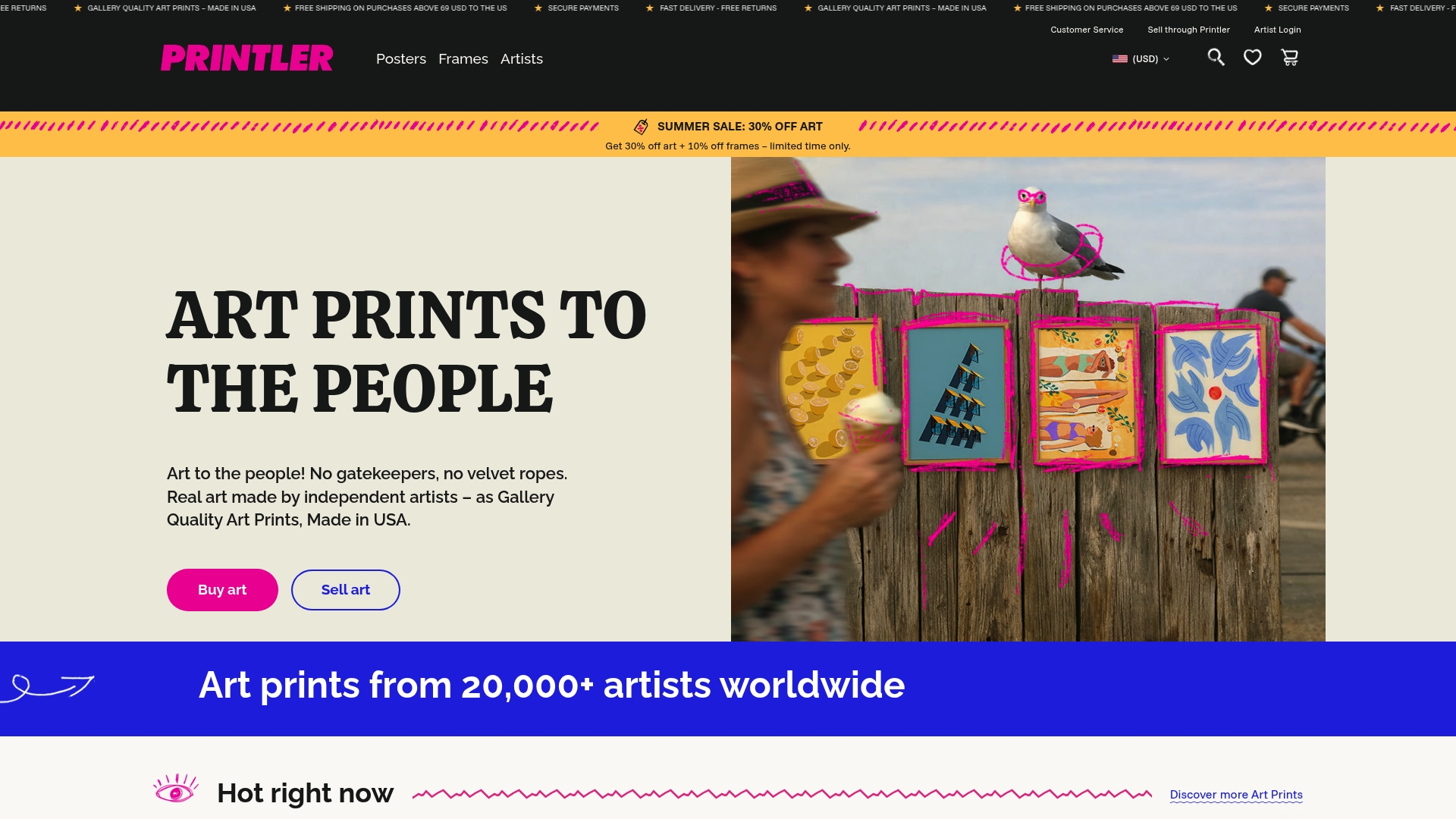This screenshot has width=1456, height=819.
Task: Click the US flag currency icon
Action: click(1120, 59)
